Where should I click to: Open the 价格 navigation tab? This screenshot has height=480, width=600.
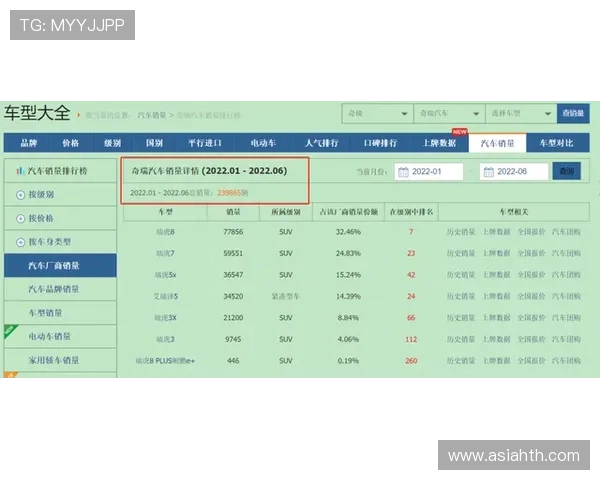tap(71, 143)
